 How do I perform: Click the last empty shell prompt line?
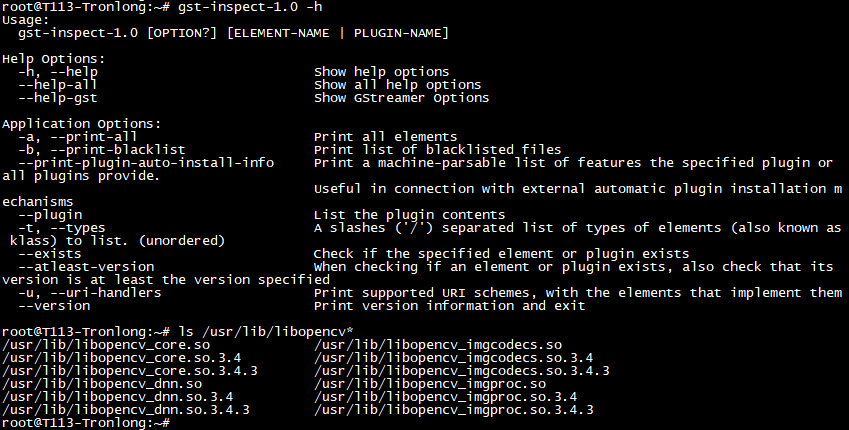[x=87, y=423]
